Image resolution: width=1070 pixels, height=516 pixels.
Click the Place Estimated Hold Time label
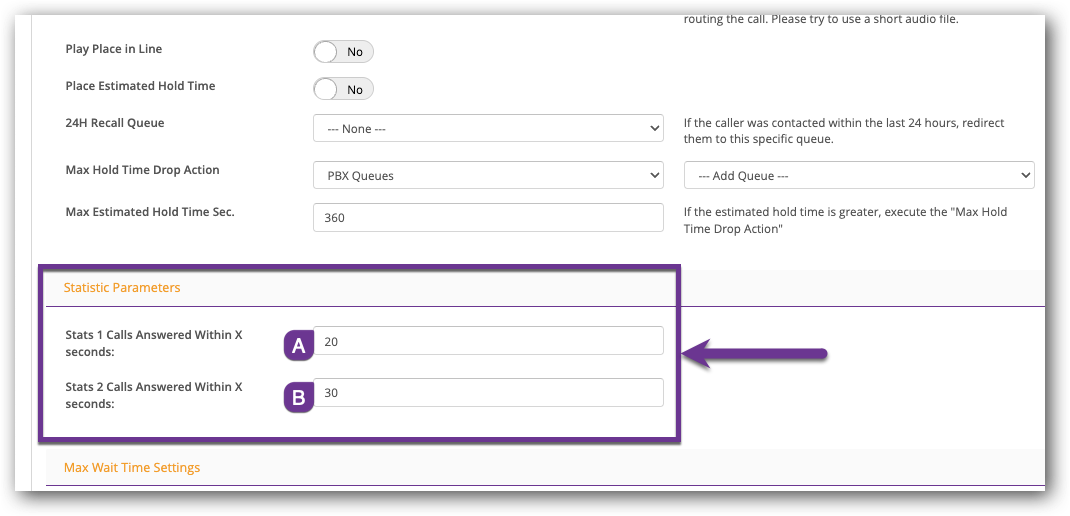(x=140, y=86)
